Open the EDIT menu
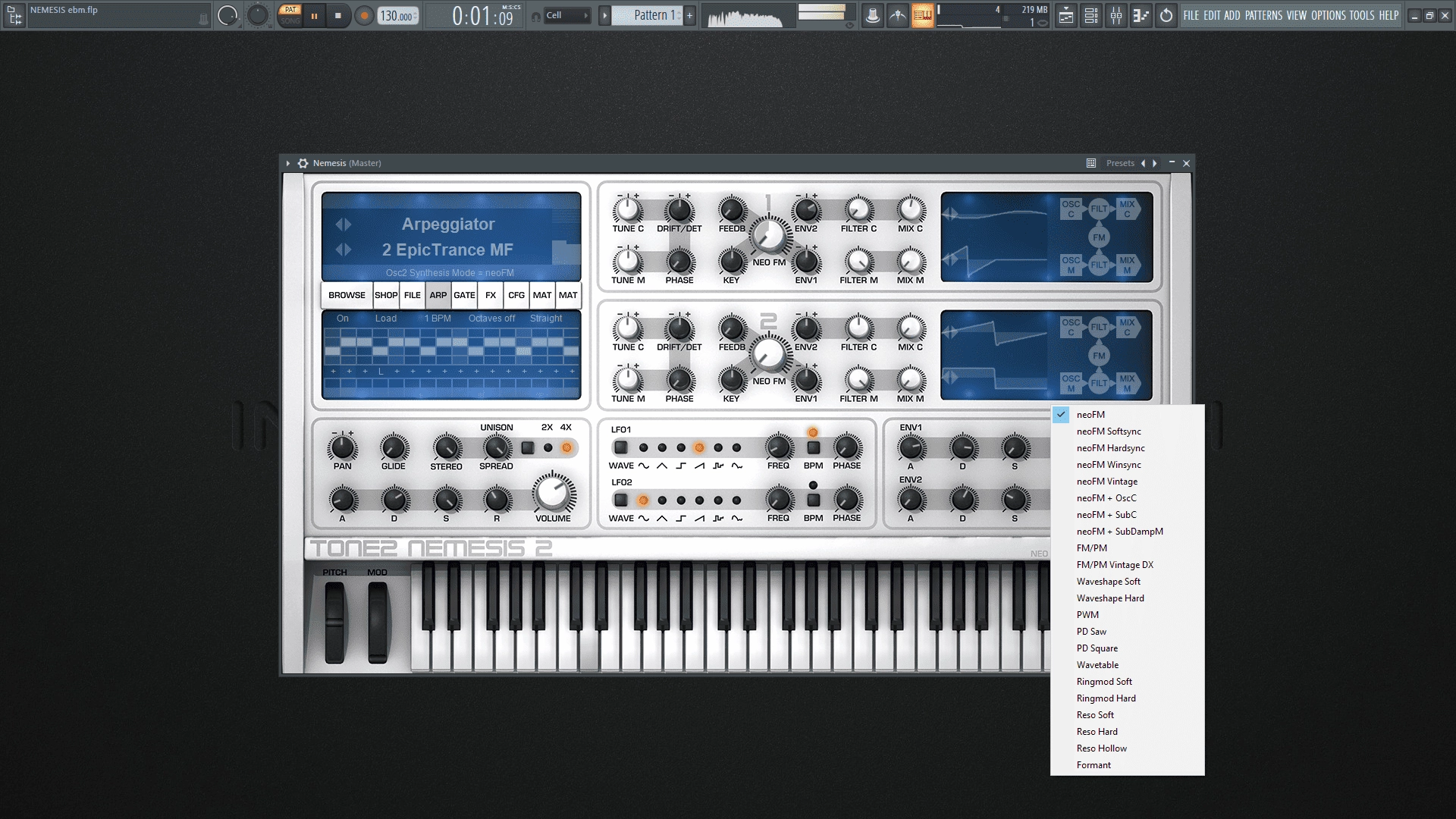1456x819 pixels. pyautogui.click(x=1212, y=15)
